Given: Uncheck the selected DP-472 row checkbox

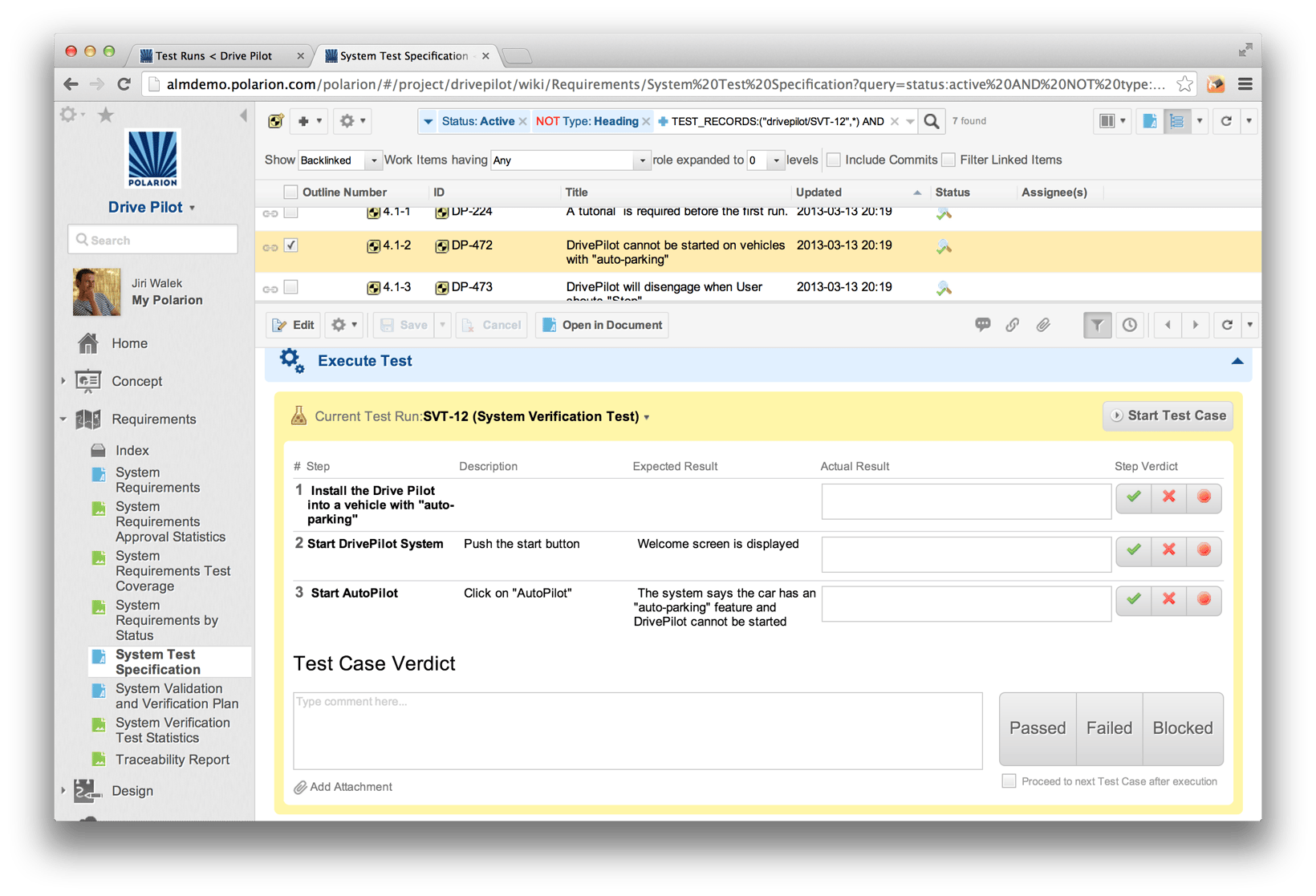Looking at the screenshot, I should click(290, 245).
